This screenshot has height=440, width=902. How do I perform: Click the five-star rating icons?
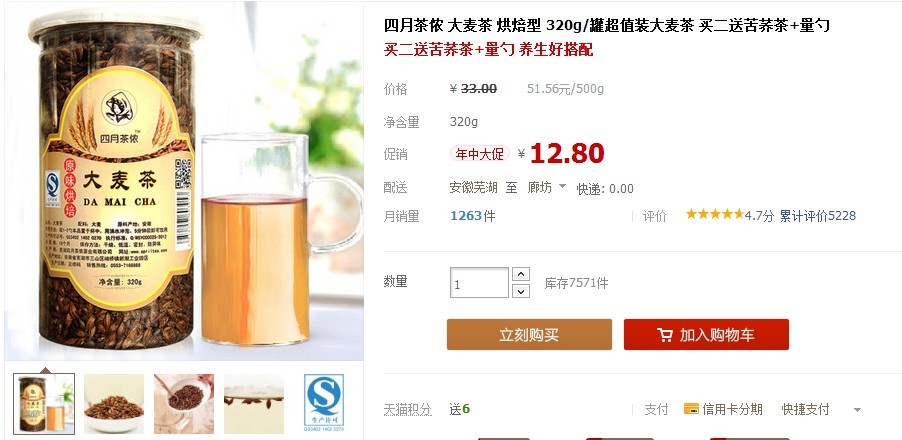click(x=714, y=215)
